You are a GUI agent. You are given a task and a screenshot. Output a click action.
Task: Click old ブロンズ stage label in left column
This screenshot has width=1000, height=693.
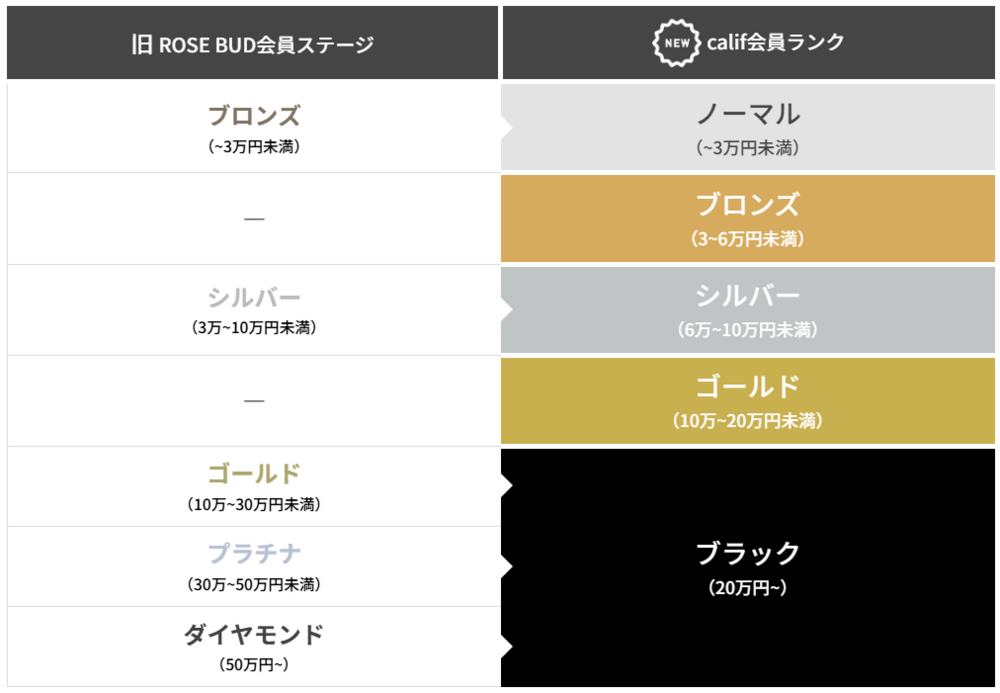(x=254, y=116)
